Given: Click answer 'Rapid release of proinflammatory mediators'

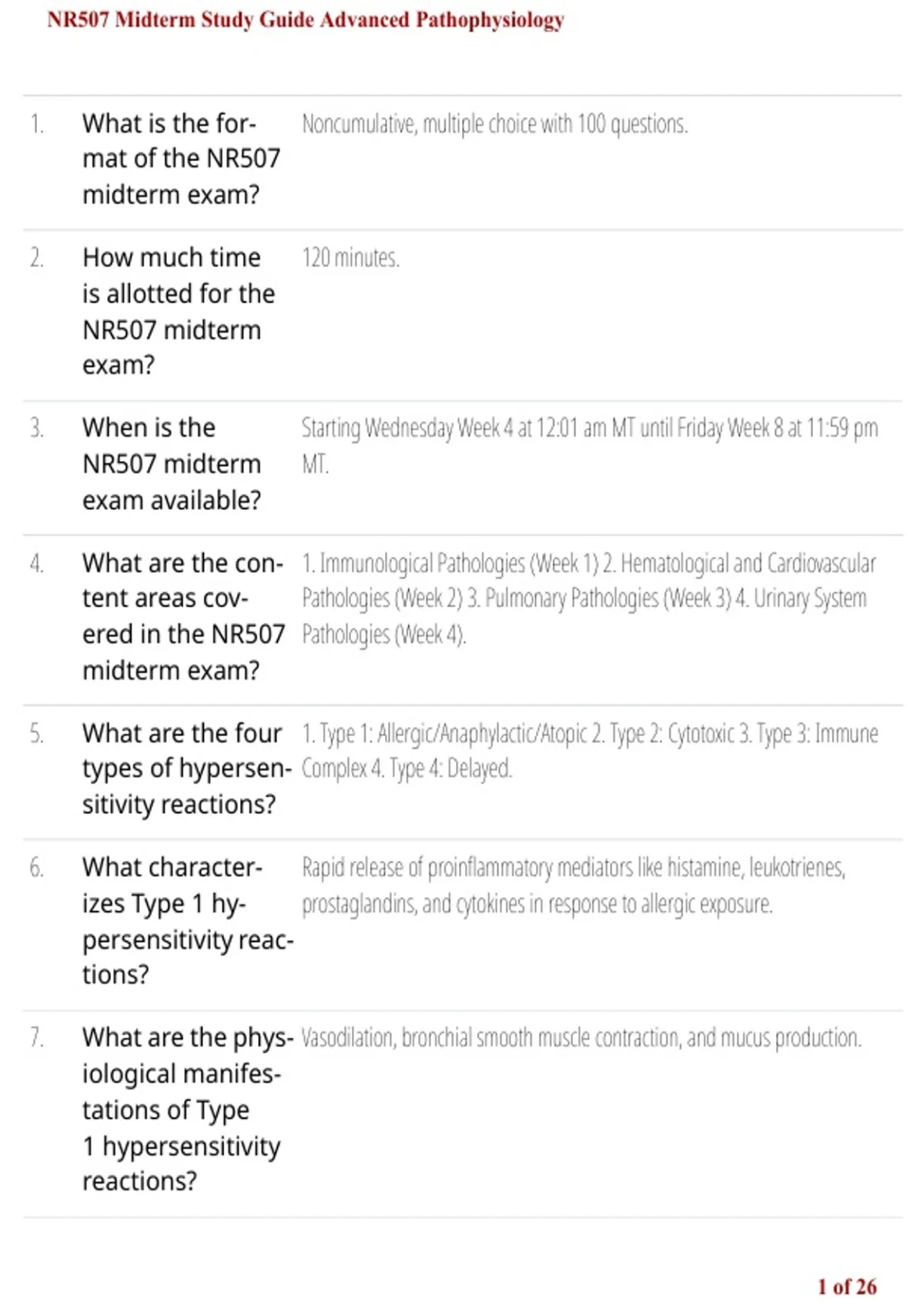Looking at the screenshot, I should click(x=574, y=885).
